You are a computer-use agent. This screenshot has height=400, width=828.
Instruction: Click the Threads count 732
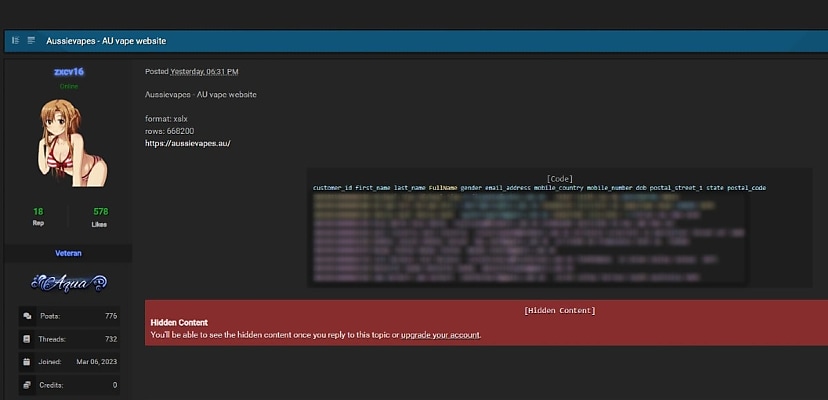point(111,339)
